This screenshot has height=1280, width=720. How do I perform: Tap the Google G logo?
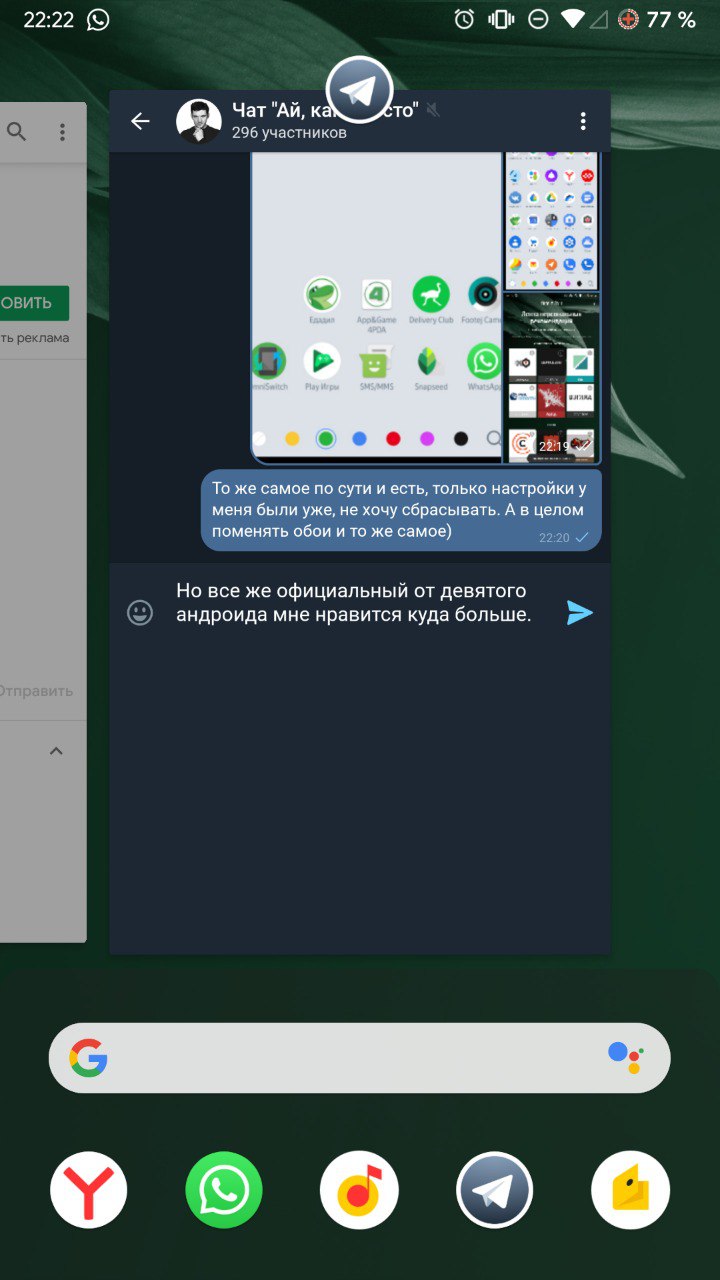pos(88,1057)
